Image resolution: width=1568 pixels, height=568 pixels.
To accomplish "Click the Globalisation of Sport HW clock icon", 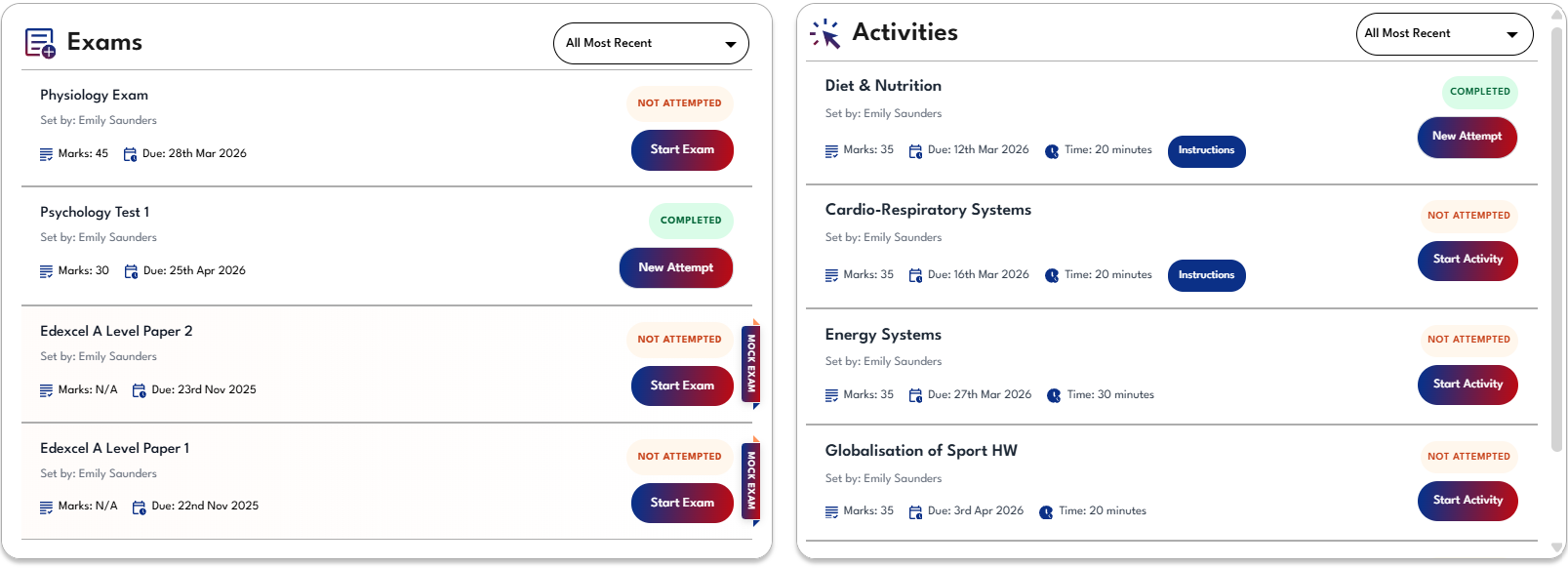I will point(1046,512).
